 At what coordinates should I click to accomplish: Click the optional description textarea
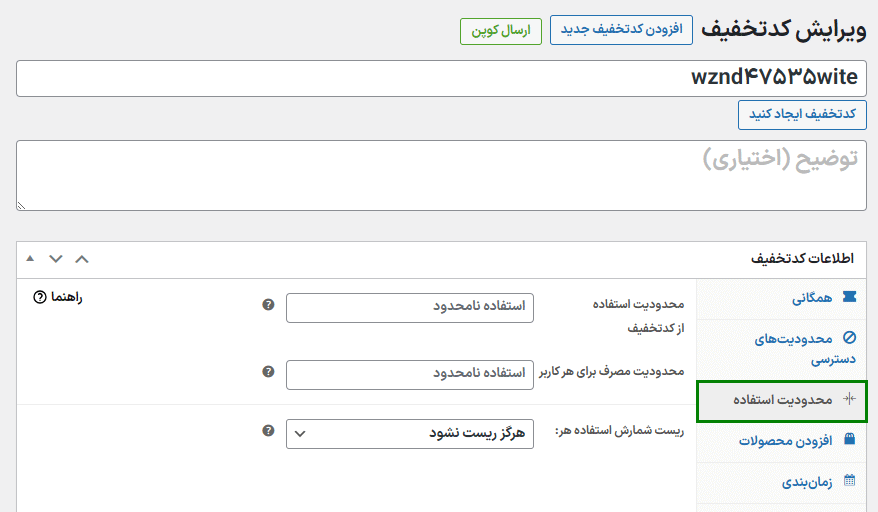click(441, 175)
